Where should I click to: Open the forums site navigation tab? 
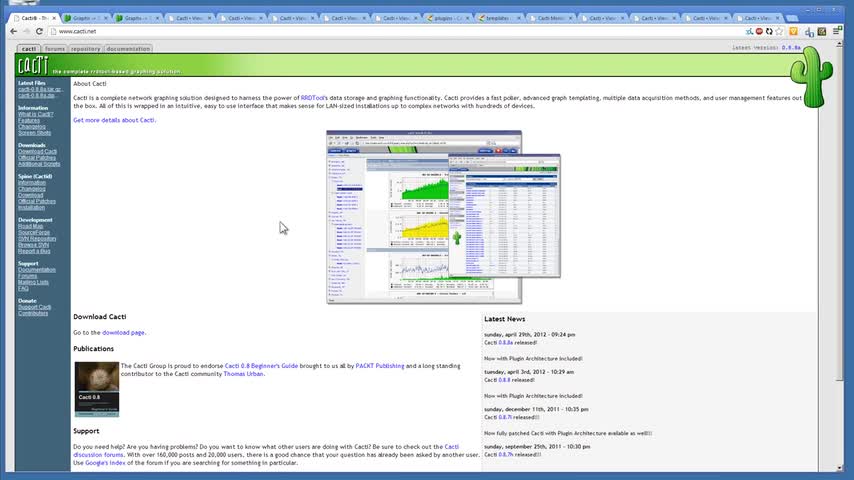coord(54,48)
